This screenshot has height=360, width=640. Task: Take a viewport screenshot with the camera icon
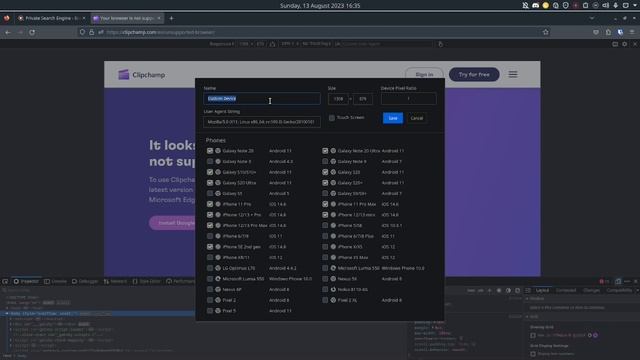(x=615, y=44)
